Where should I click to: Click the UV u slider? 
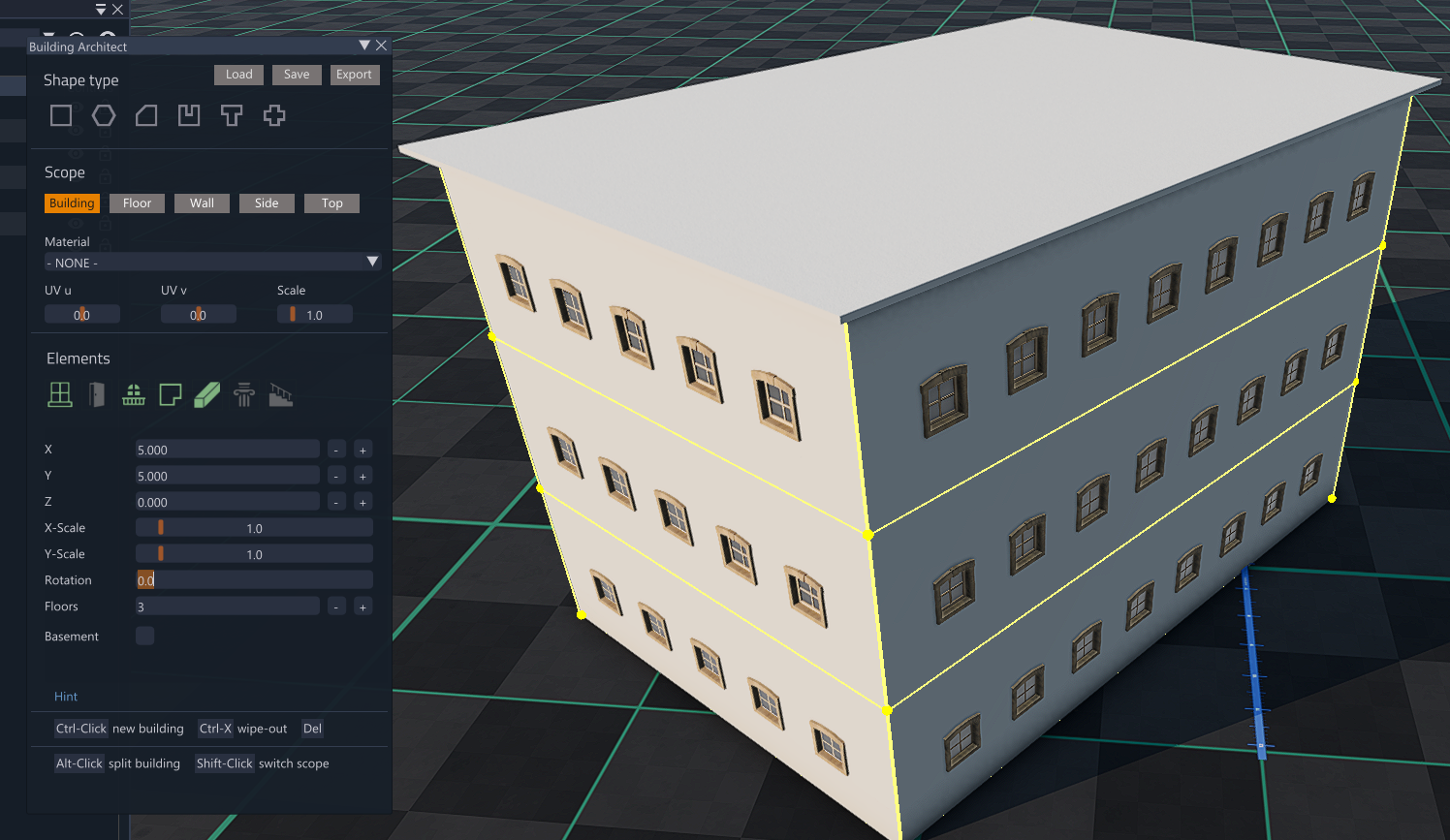[82, 315]
